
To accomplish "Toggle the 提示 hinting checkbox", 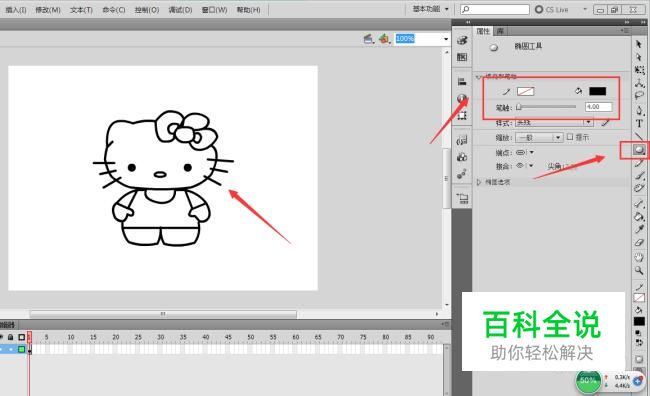I will coord(570,136).
